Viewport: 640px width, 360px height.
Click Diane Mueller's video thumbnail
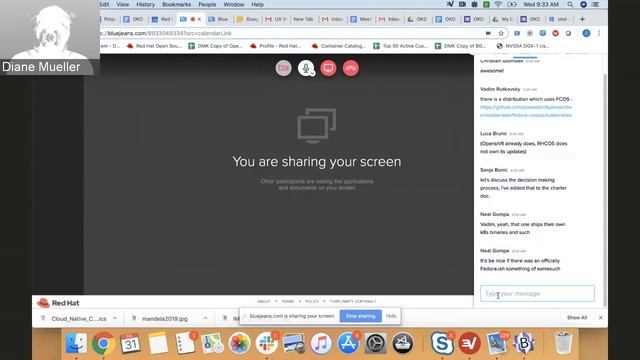(50, 38)
